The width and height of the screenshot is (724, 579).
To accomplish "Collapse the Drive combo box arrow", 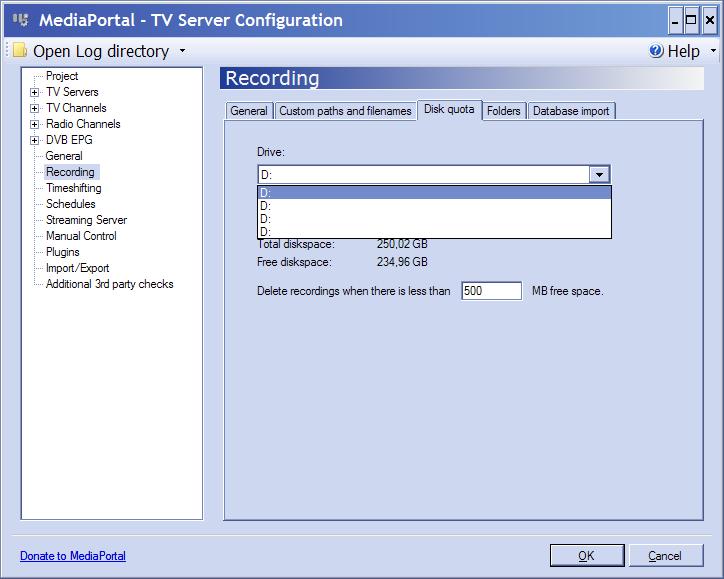I will pos(599,174).
